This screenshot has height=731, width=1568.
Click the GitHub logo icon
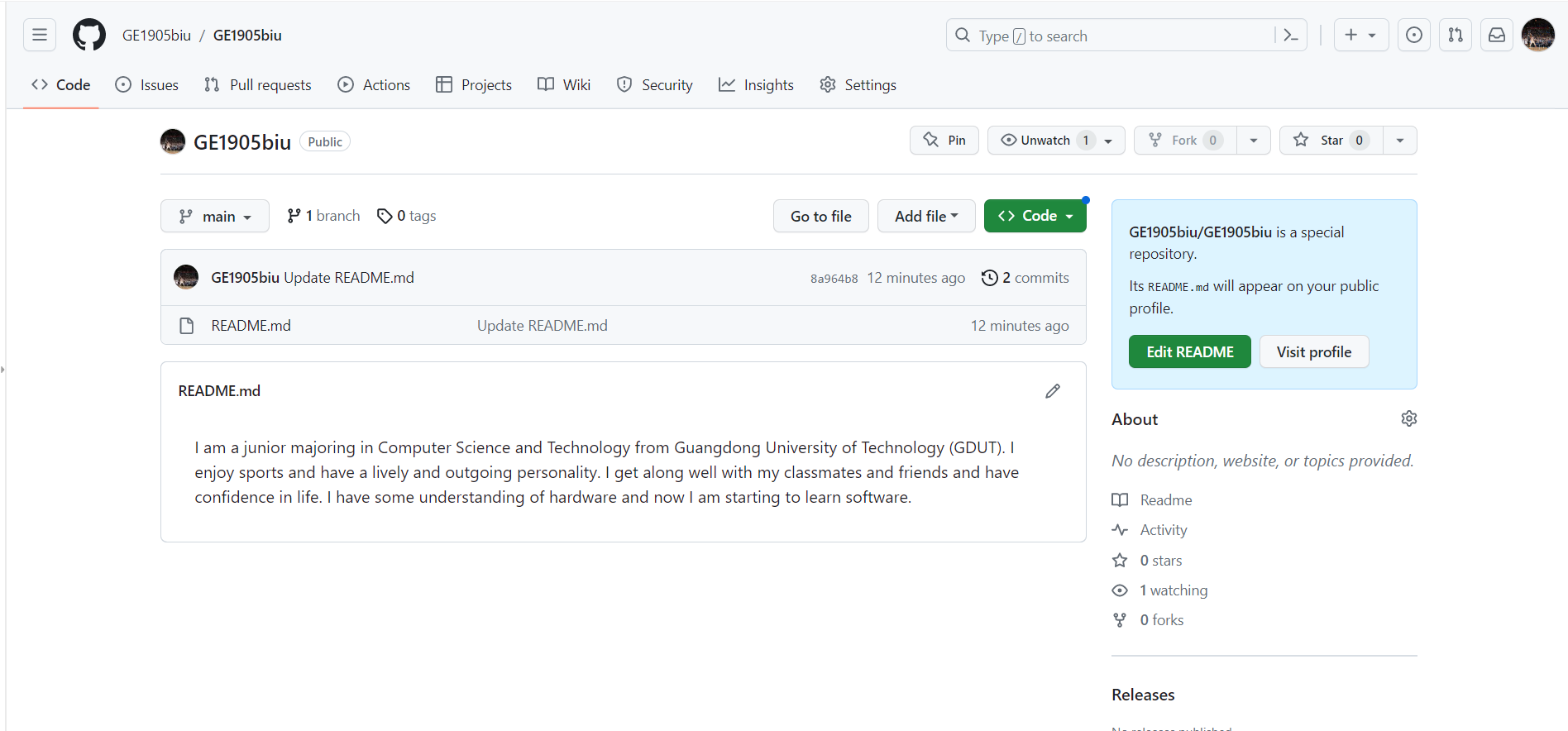click(x=89, y=36)
